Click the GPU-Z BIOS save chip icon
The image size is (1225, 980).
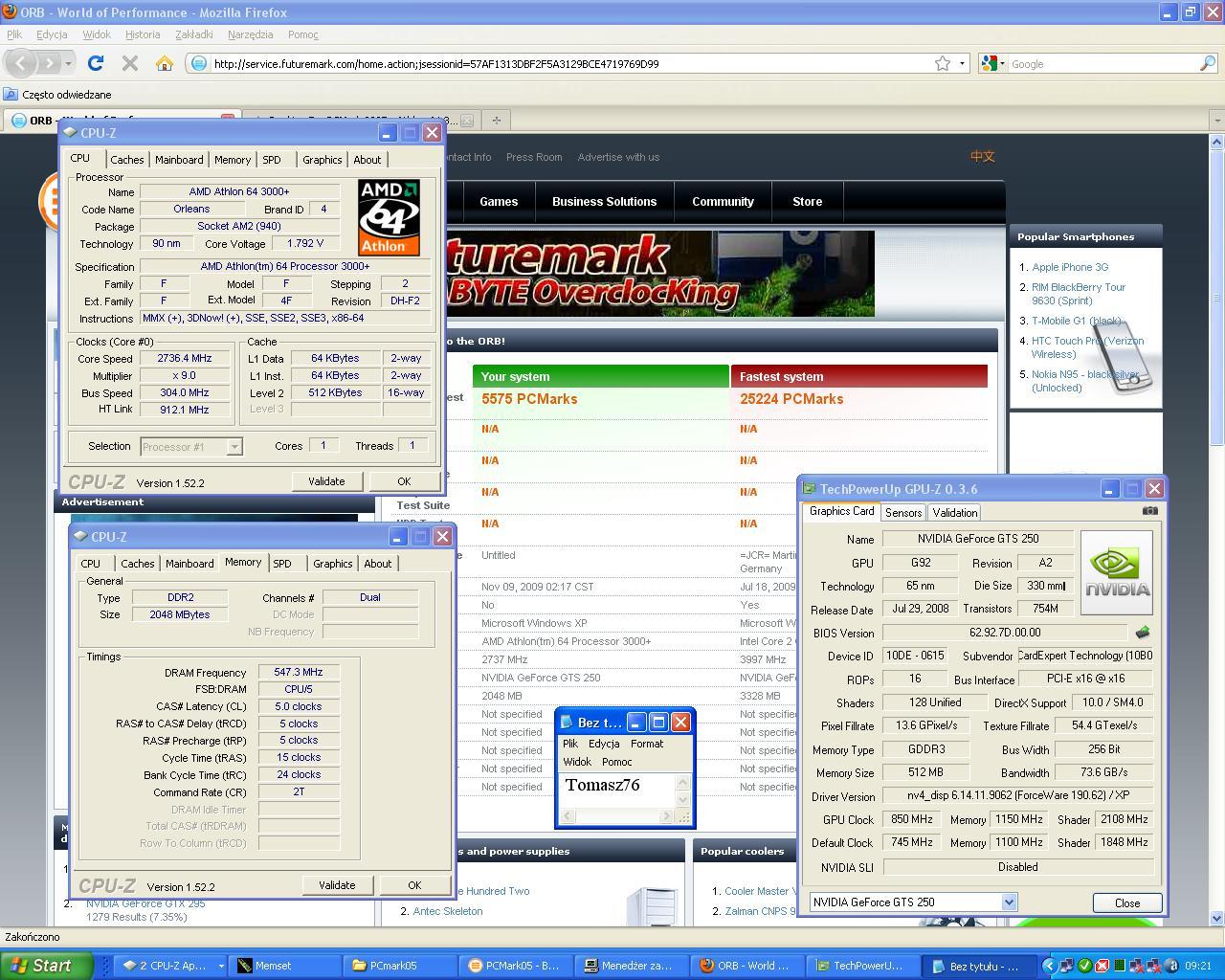tap(1142, 633)
